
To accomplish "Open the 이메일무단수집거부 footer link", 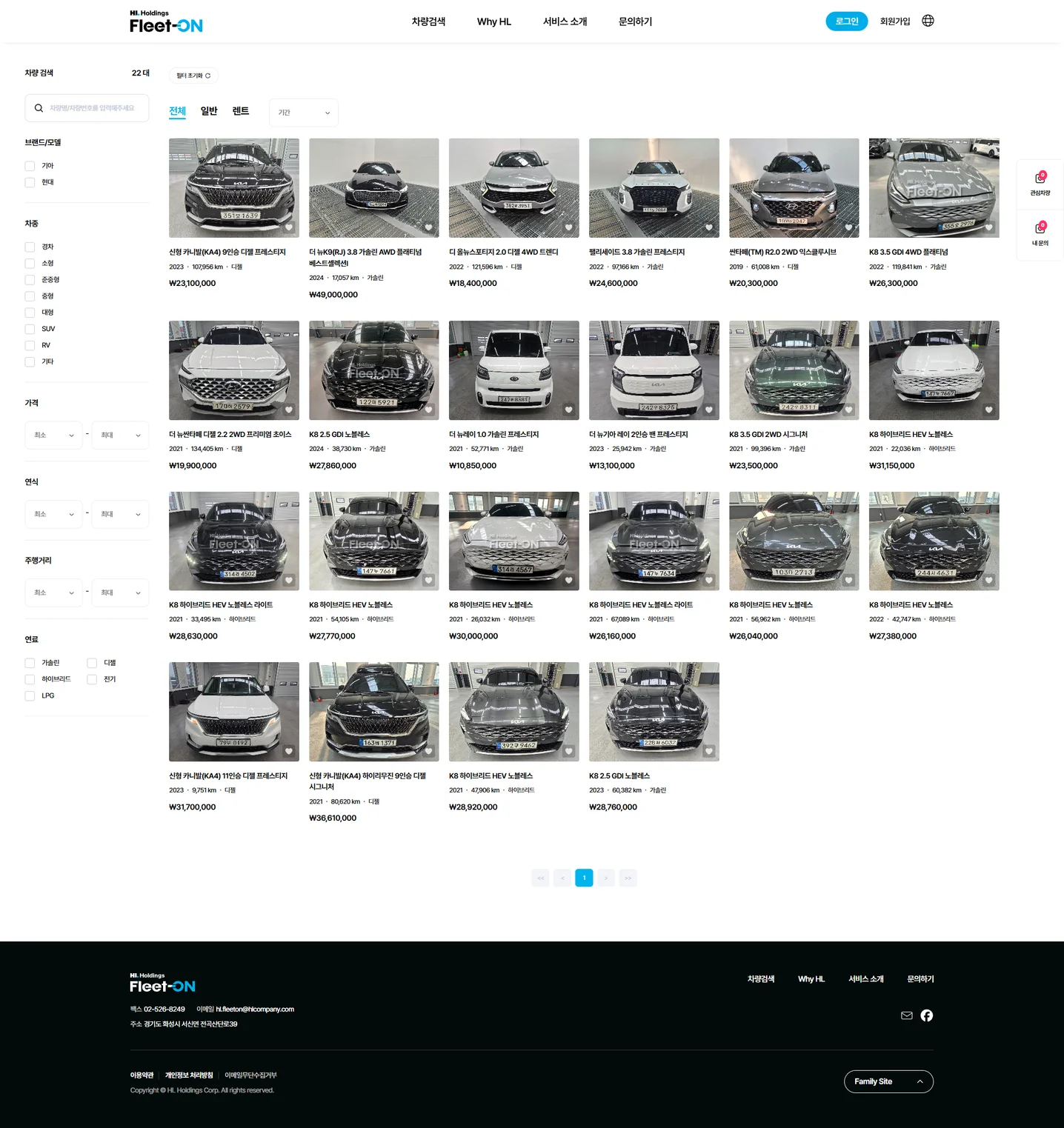I will 250,1075.
